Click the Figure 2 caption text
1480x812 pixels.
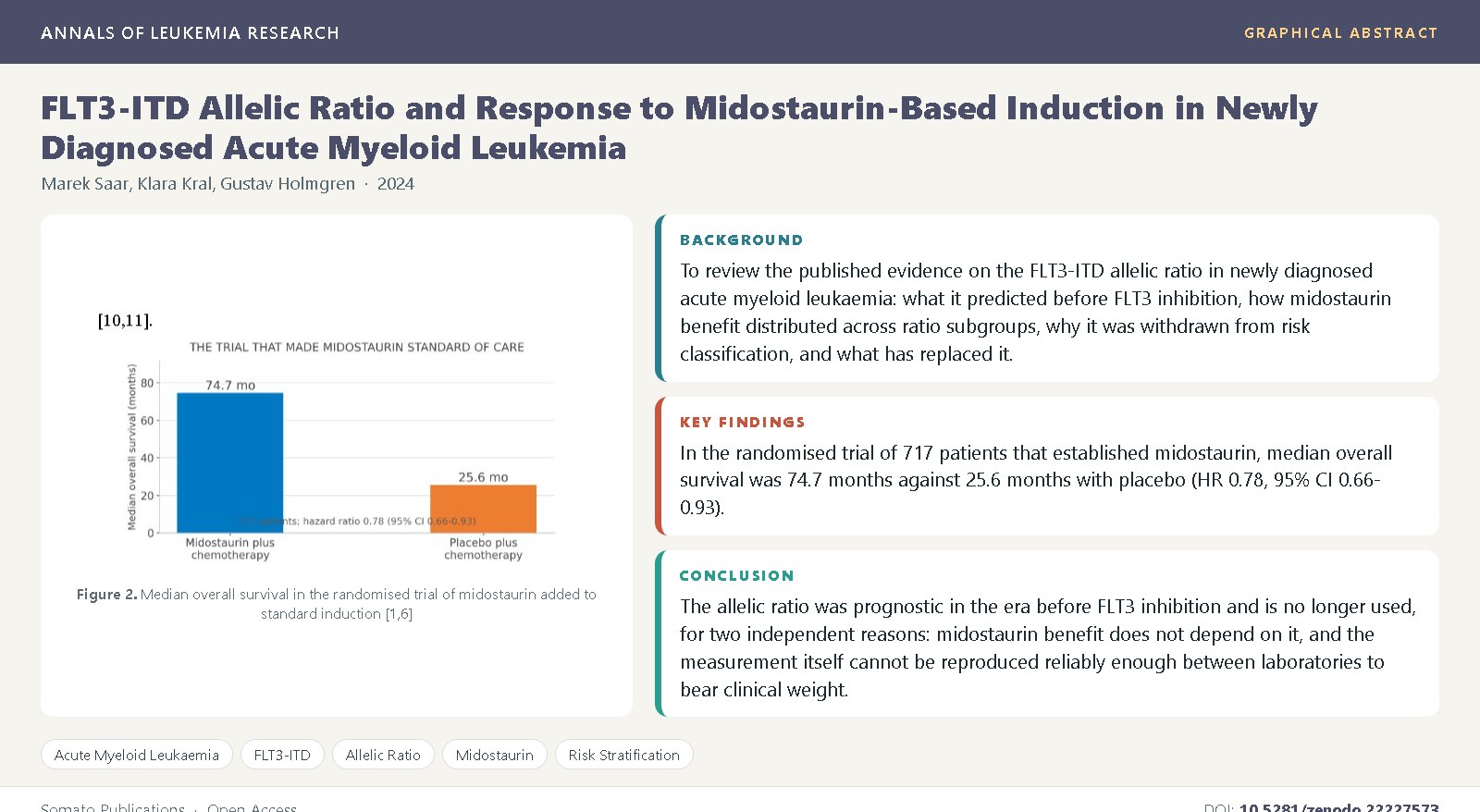[337, 604]
